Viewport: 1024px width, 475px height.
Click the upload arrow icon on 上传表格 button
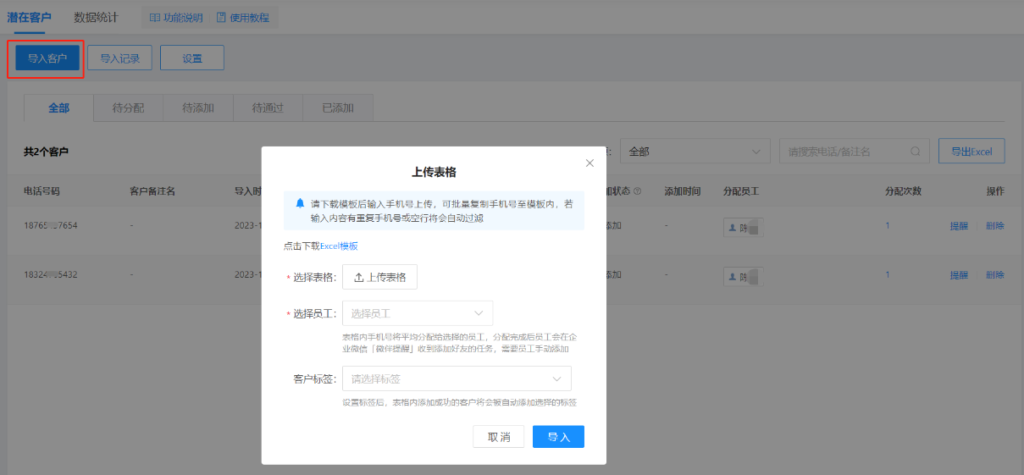click(x=359, y=277)
